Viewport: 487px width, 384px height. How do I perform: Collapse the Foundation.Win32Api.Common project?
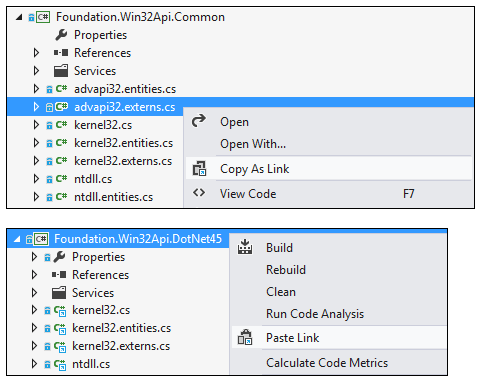tap(19, 17)
